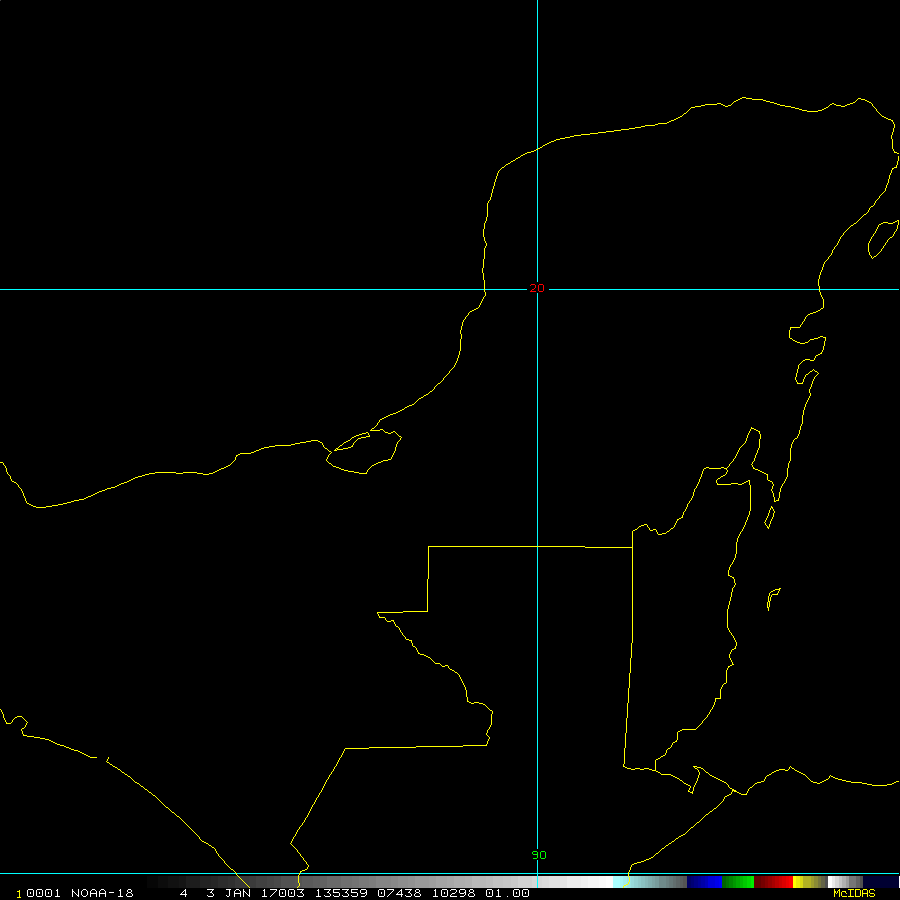Click the intersection of the grid lines
The width and height of the screenshot is (900, 900).
pos(538,289)
